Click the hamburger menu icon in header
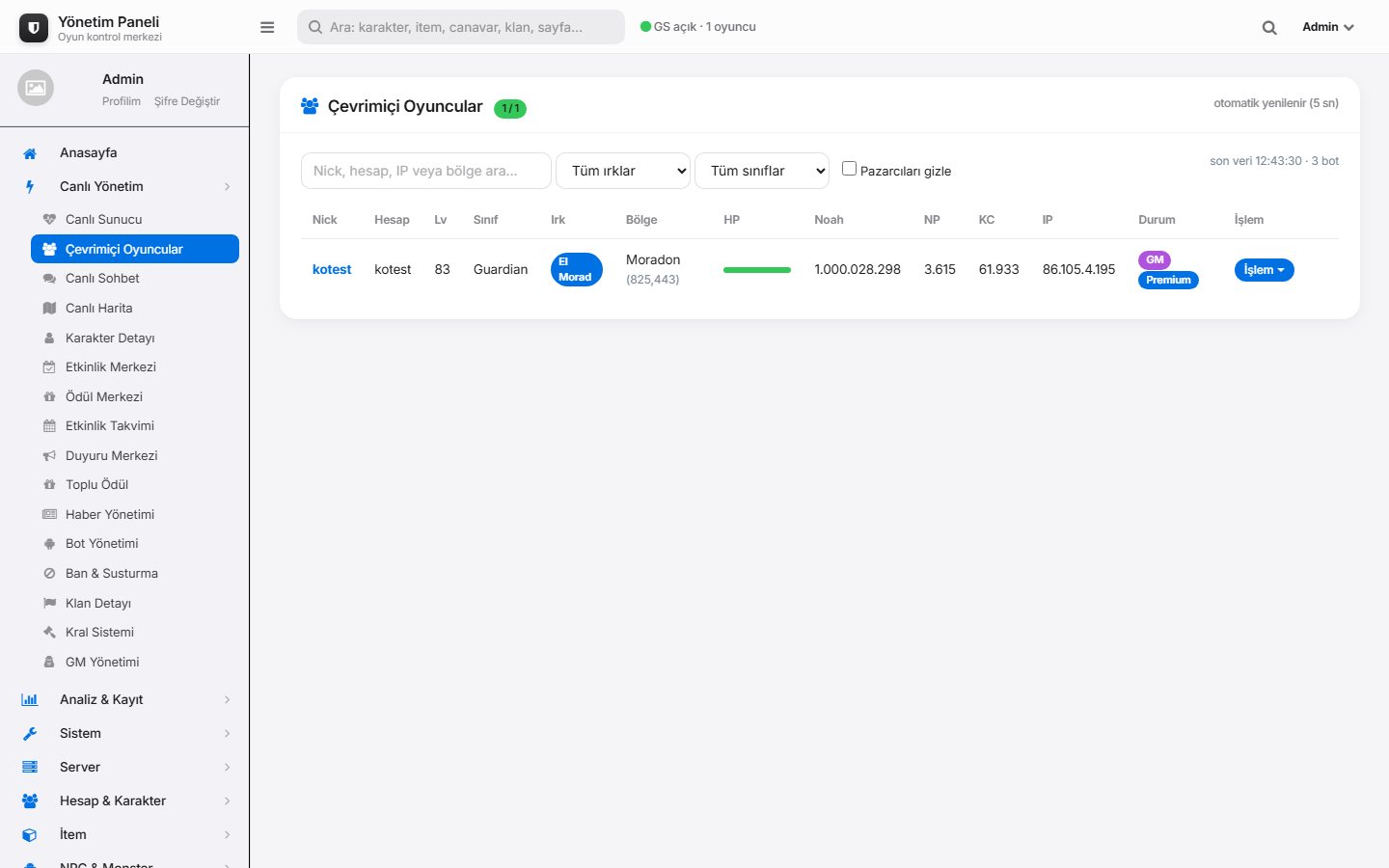This screenshot has width=1389, height=868. point(267,27)
